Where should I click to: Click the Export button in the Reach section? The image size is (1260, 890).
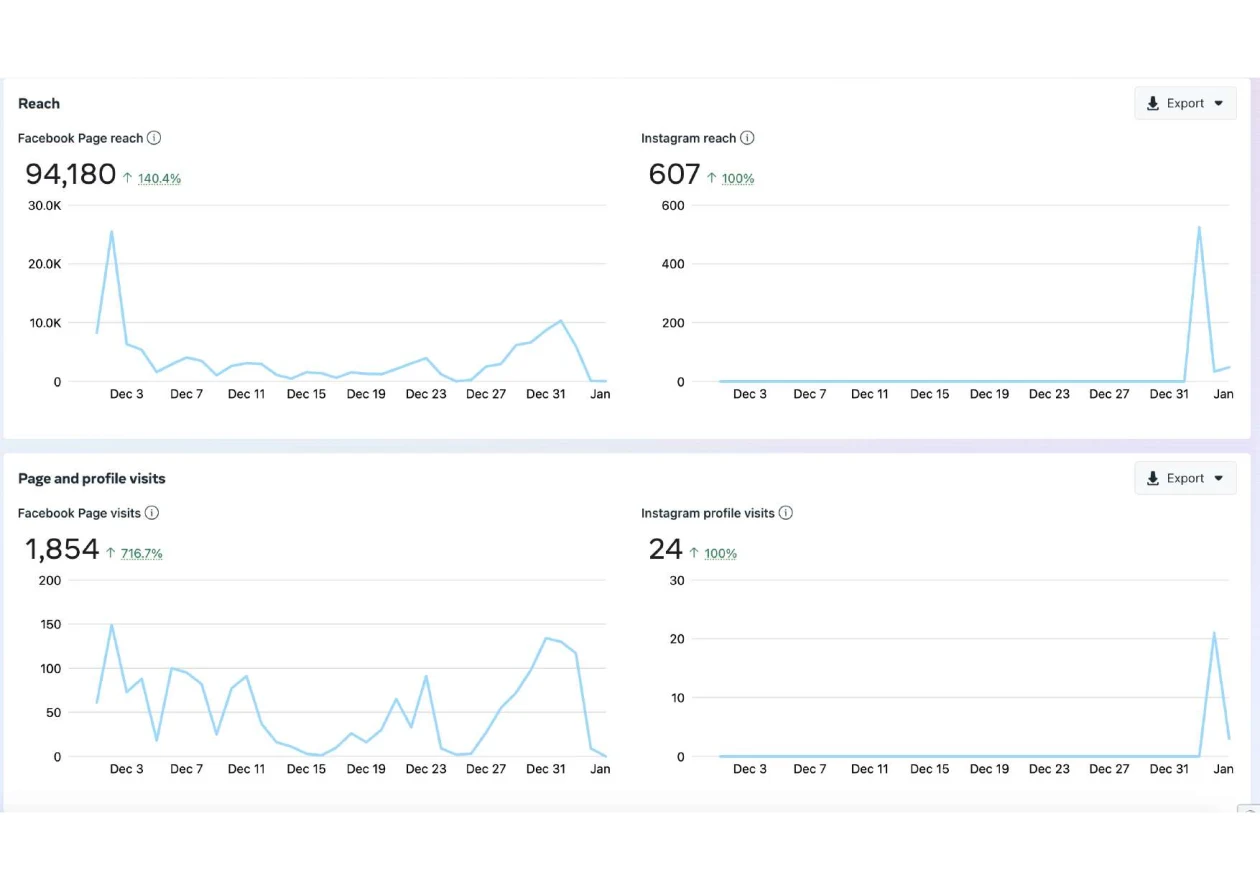[1185, 103]
